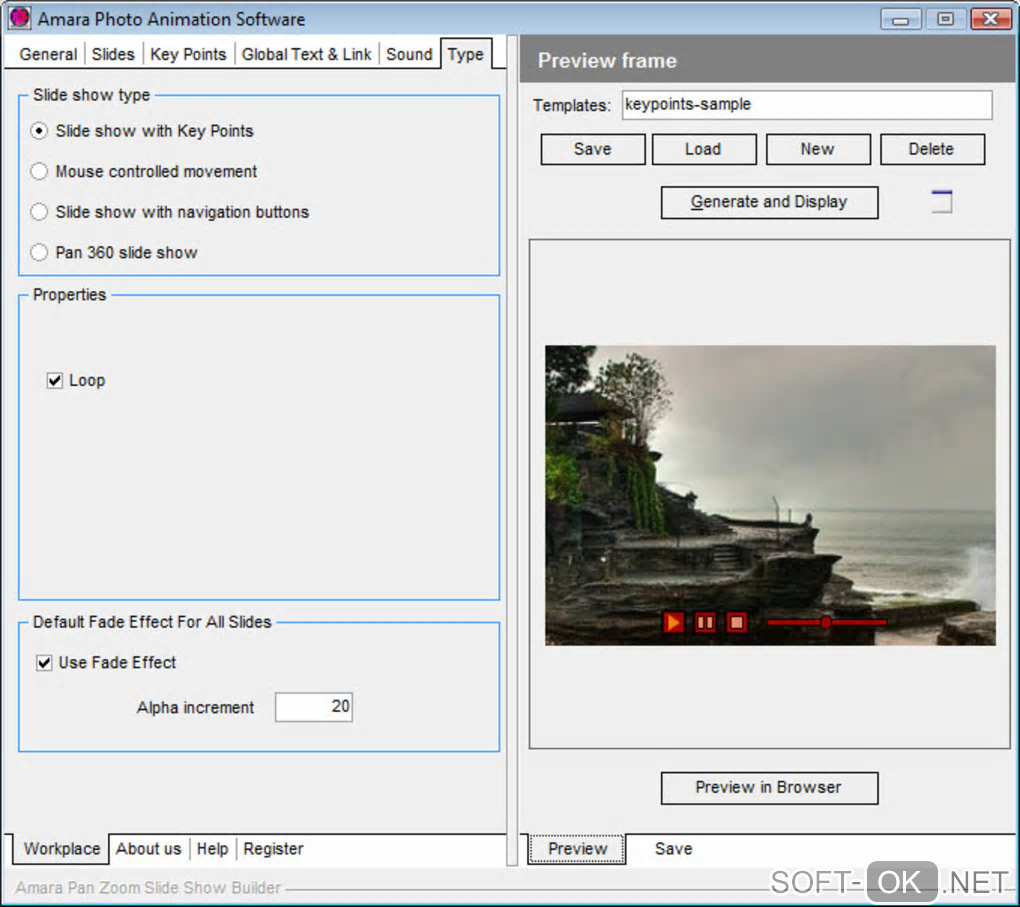Select Mouse controlled movement radio option
Viewport: 1020px width, 907px height.
(x=39, y=171)
